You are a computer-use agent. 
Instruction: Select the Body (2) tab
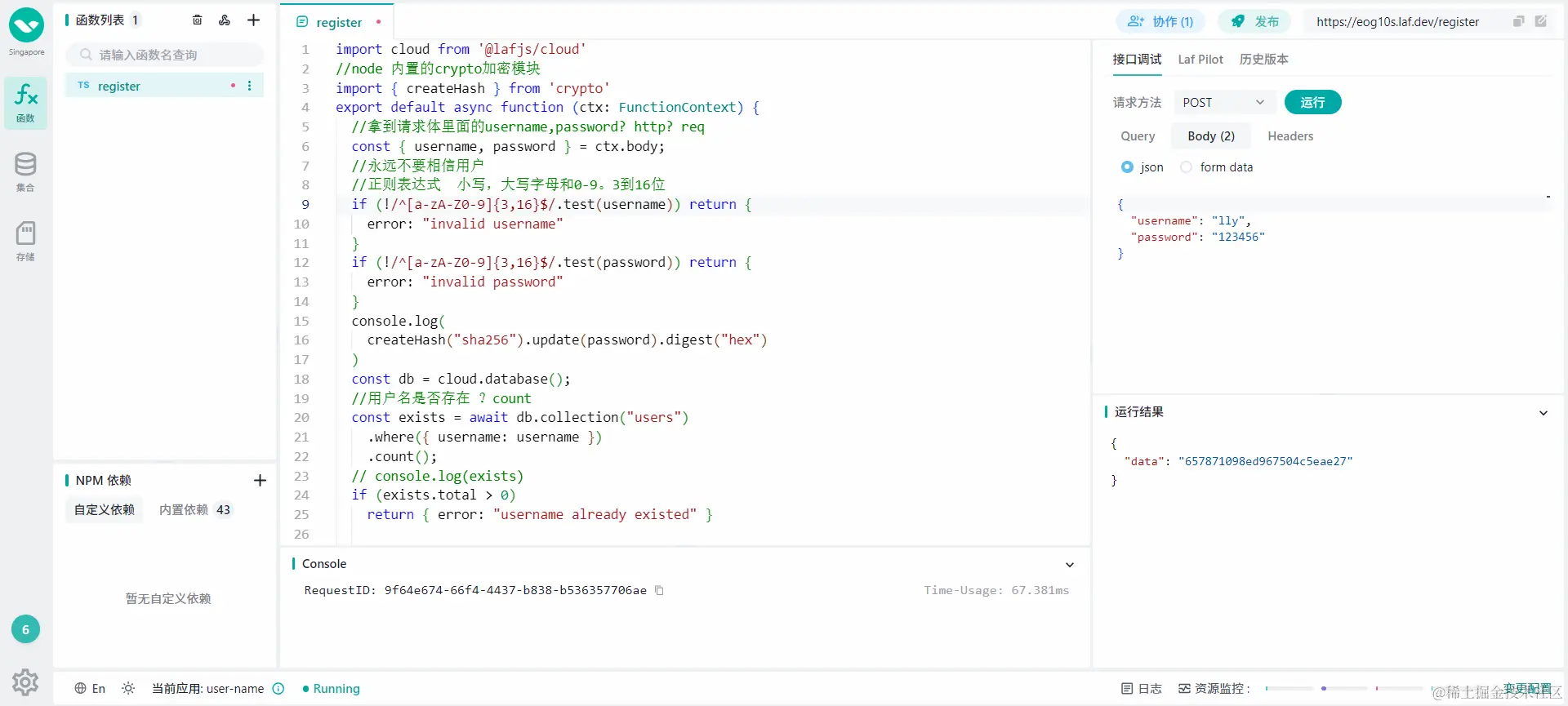click(1211, 136)
